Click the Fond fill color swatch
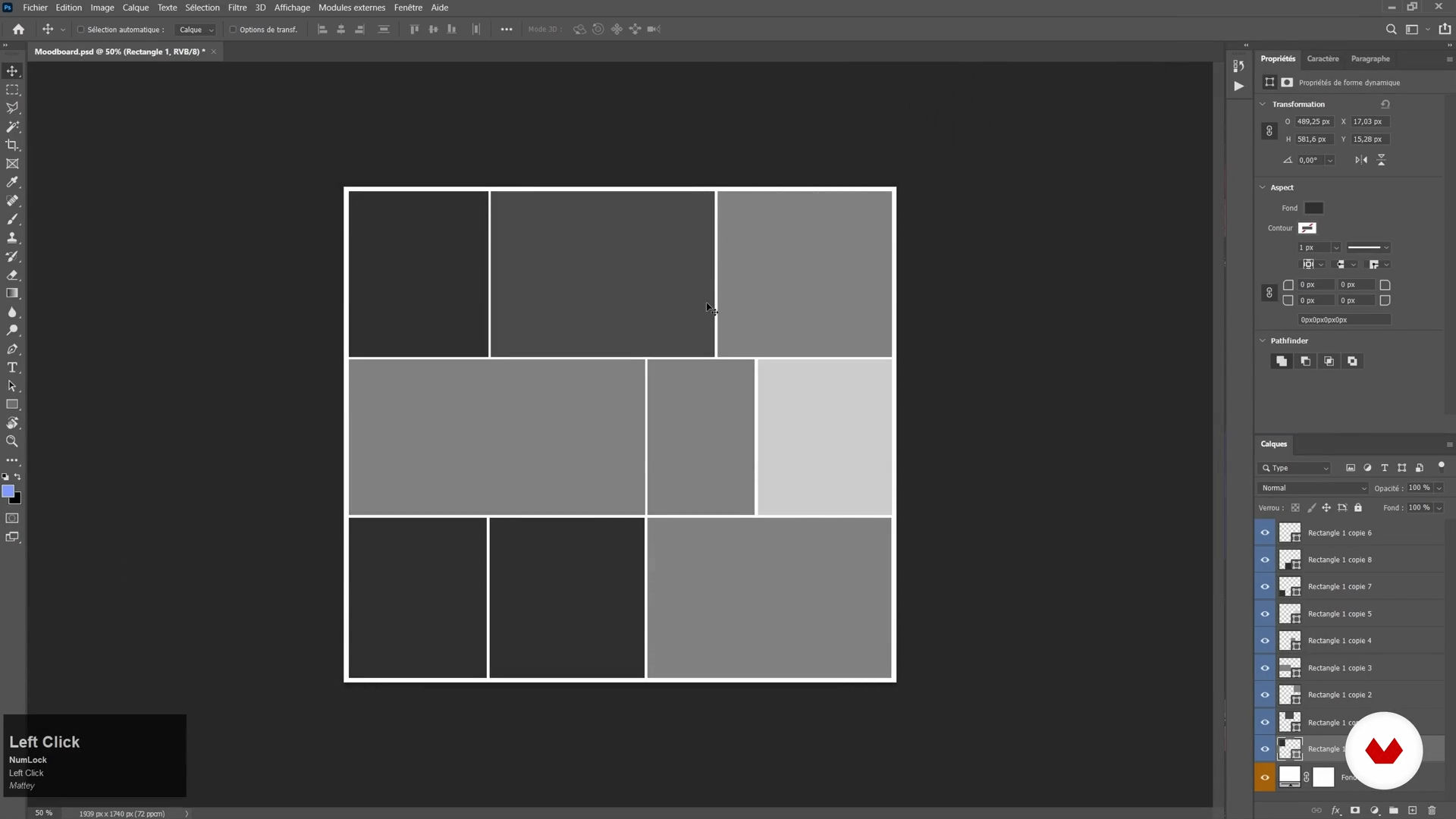 [x=1313, y=208]
